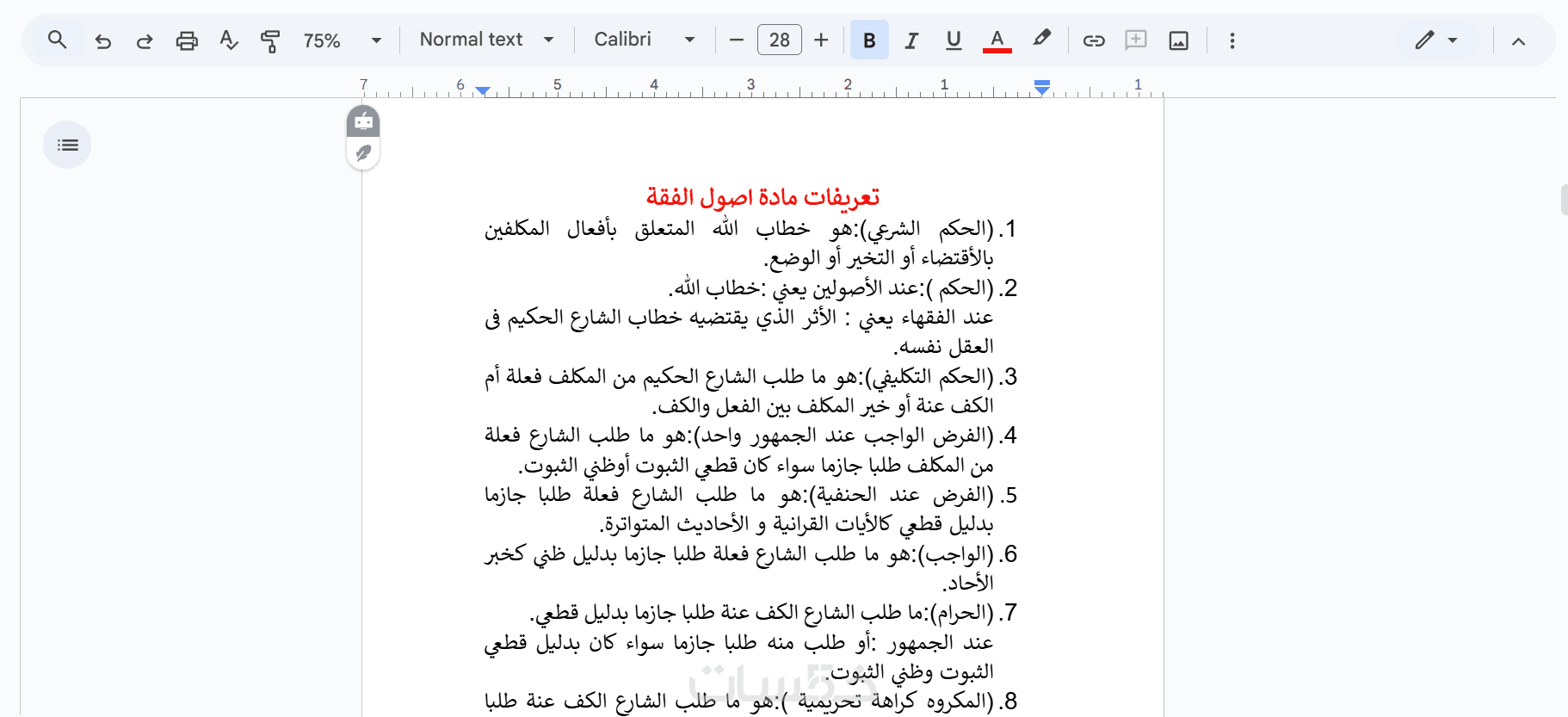The width and height of the screenshot is (1568, 717).
Task: Click the vertical scrollbar thumb at right edge
Action: (1564, 200)
